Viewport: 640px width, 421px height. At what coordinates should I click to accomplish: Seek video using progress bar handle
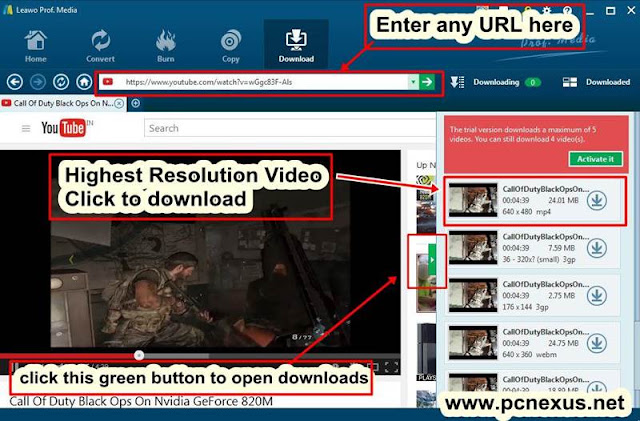[x=139, y=355]
